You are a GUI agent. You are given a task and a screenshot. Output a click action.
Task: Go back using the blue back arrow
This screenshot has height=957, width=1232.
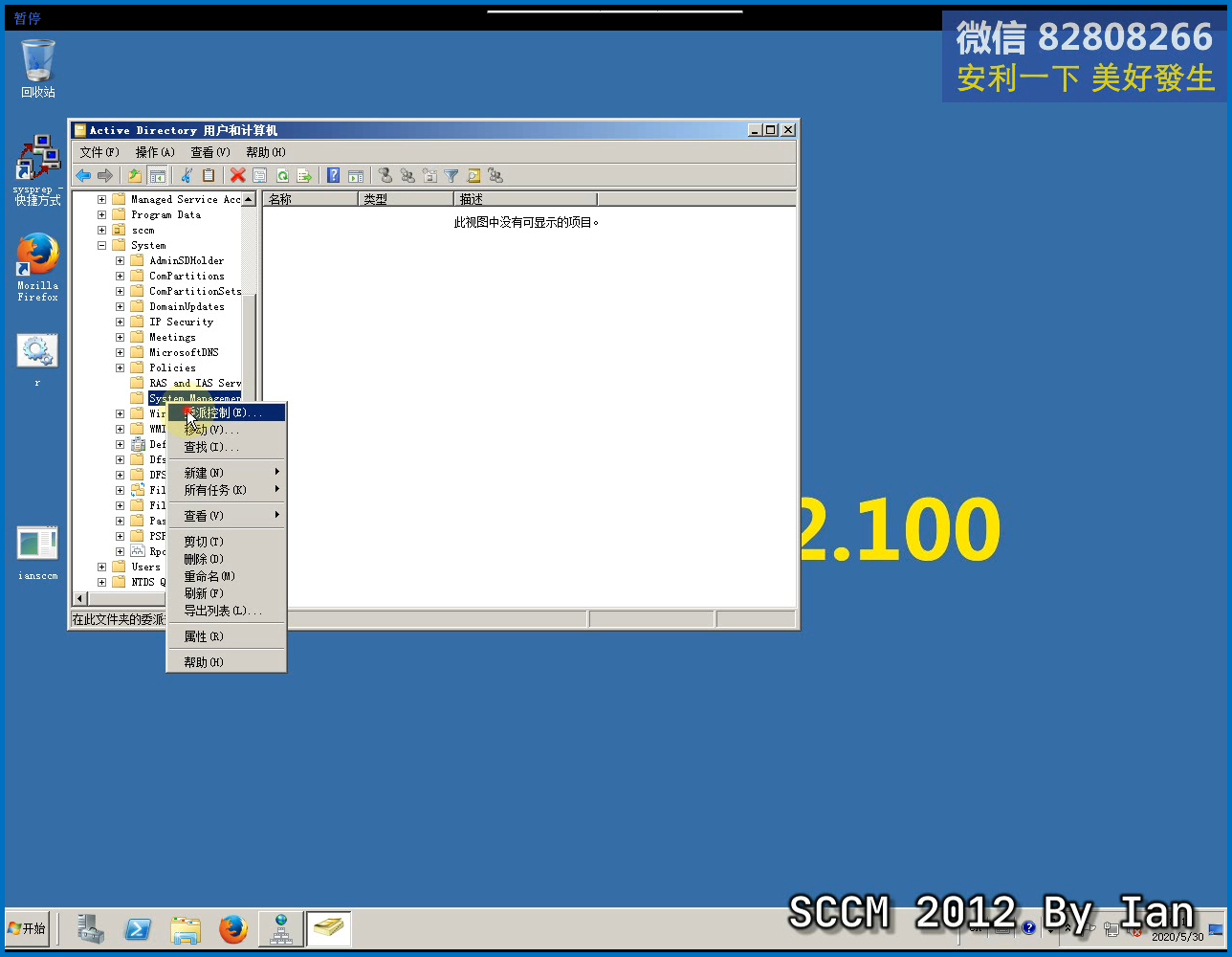click(83, 175)
